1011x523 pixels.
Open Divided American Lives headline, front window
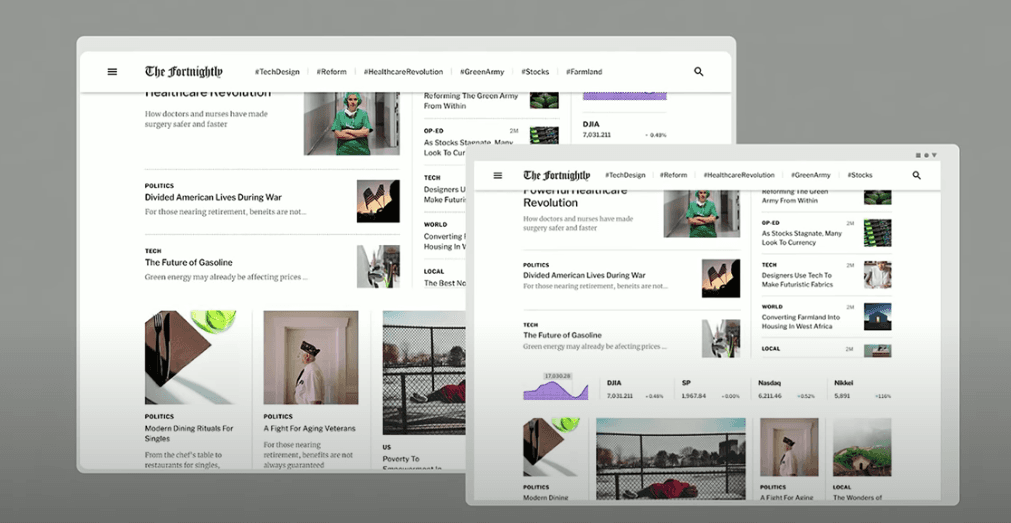point(584,275)
